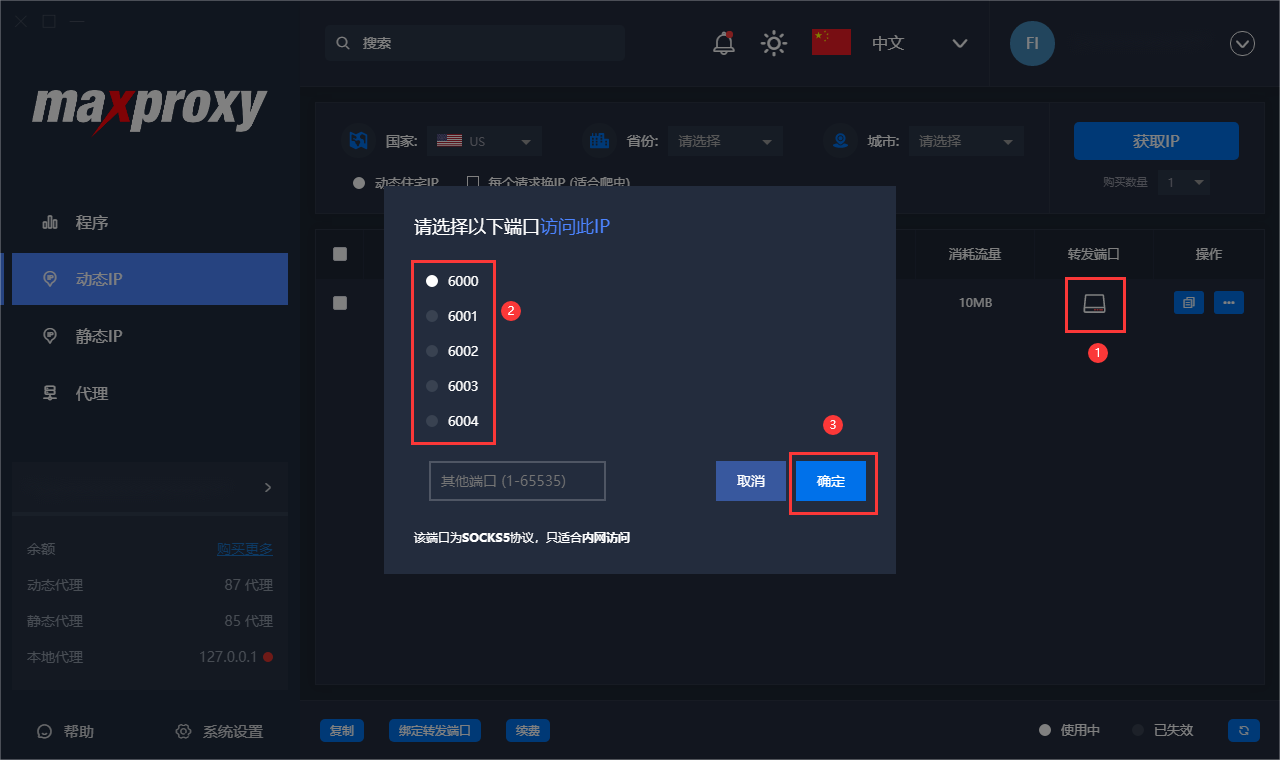This screenshot has width=1280, height=760.
Task: Open the forwarding port monitor icon
Action: tap(1095, 302)
